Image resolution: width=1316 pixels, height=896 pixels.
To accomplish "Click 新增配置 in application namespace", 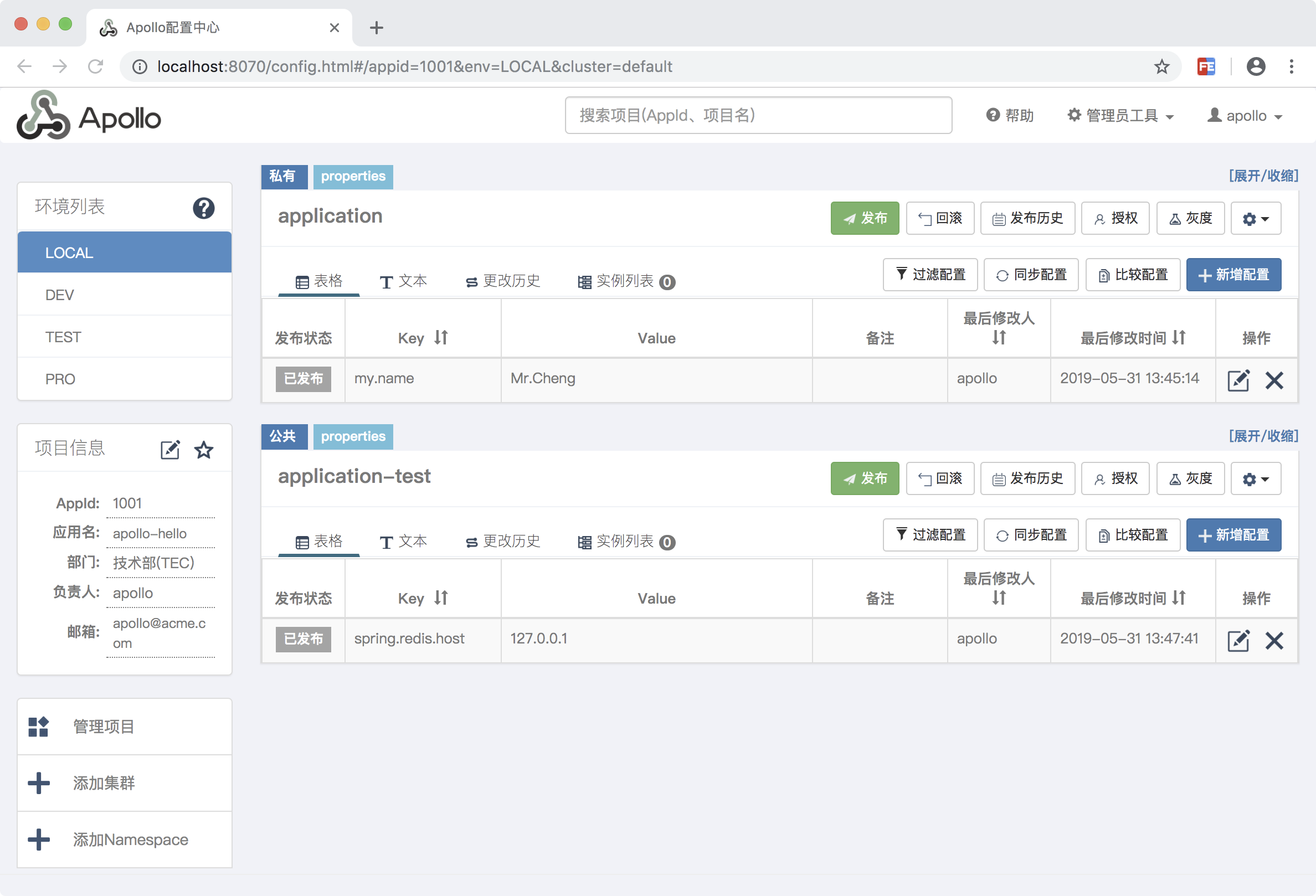I will 1234,275.
